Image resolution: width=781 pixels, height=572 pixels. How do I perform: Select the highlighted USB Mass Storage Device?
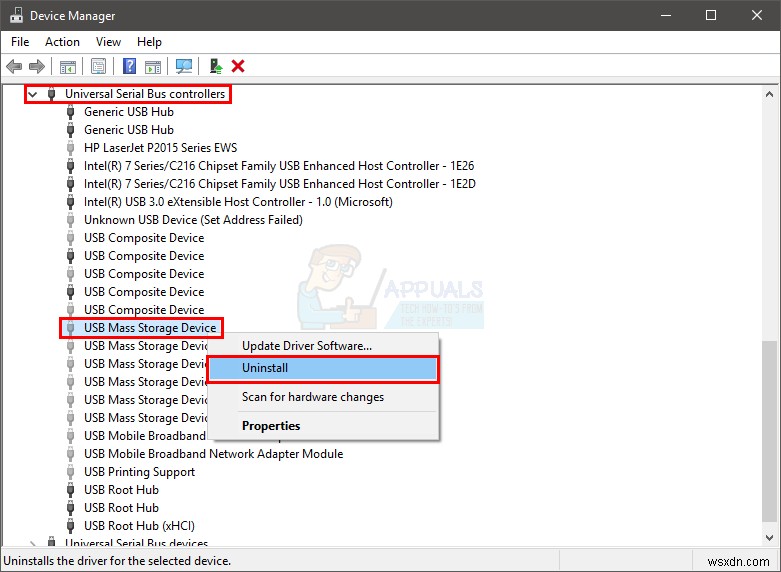tap(150, 328)
